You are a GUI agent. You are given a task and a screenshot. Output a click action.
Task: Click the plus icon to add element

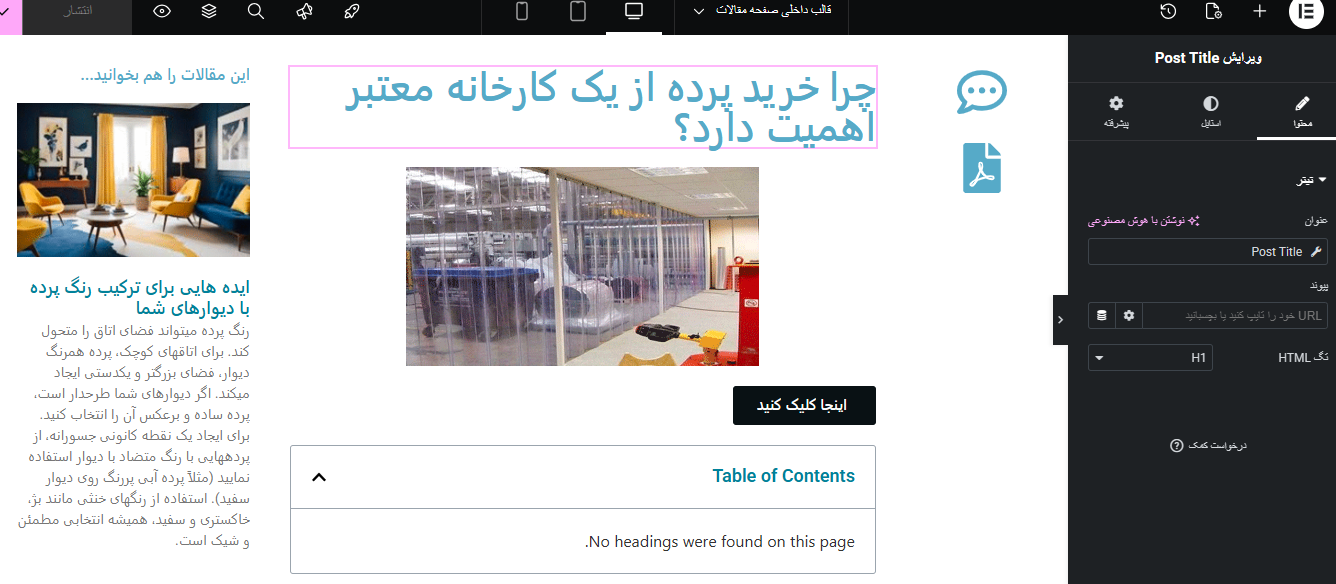[x=1259, y=12]
